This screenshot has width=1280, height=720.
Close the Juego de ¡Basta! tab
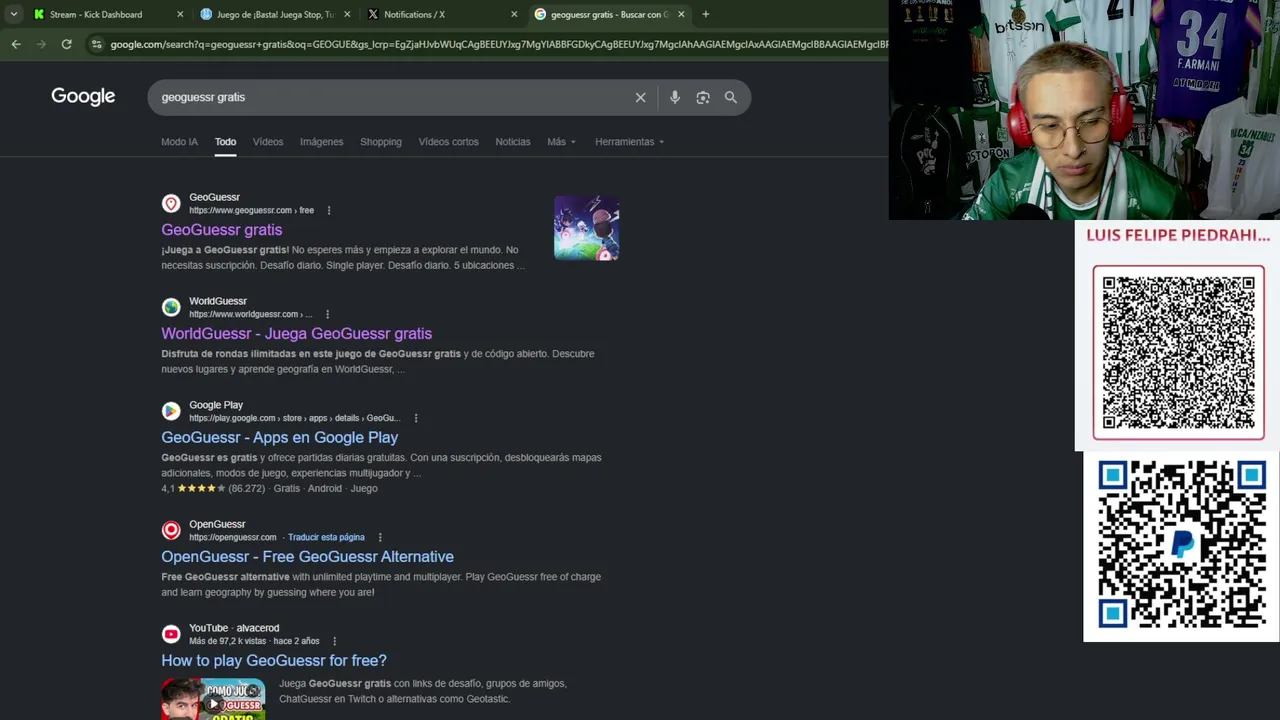point(347,14)
